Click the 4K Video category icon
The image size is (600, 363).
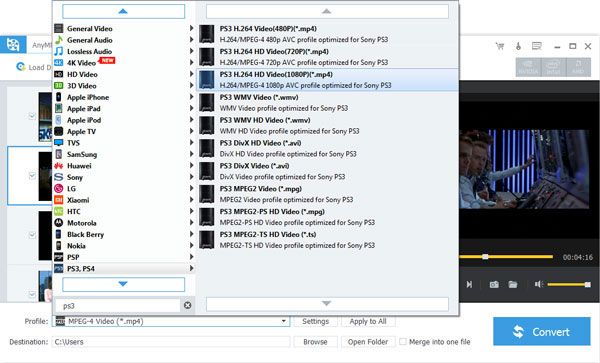59,63
